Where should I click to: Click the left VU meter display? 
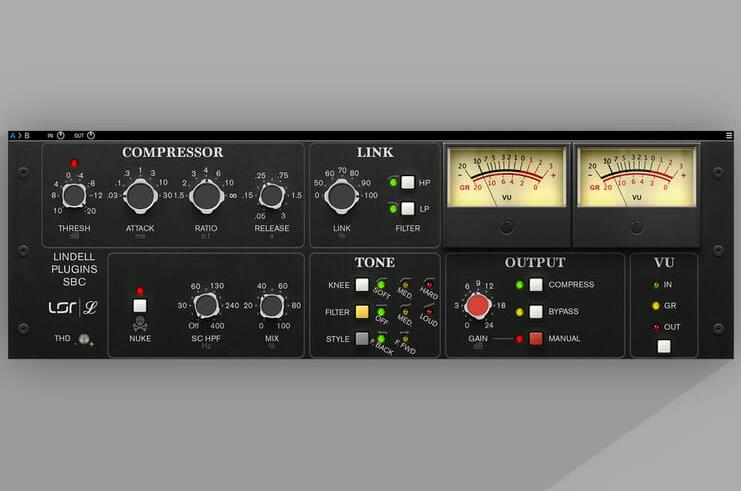coord(507,177)
